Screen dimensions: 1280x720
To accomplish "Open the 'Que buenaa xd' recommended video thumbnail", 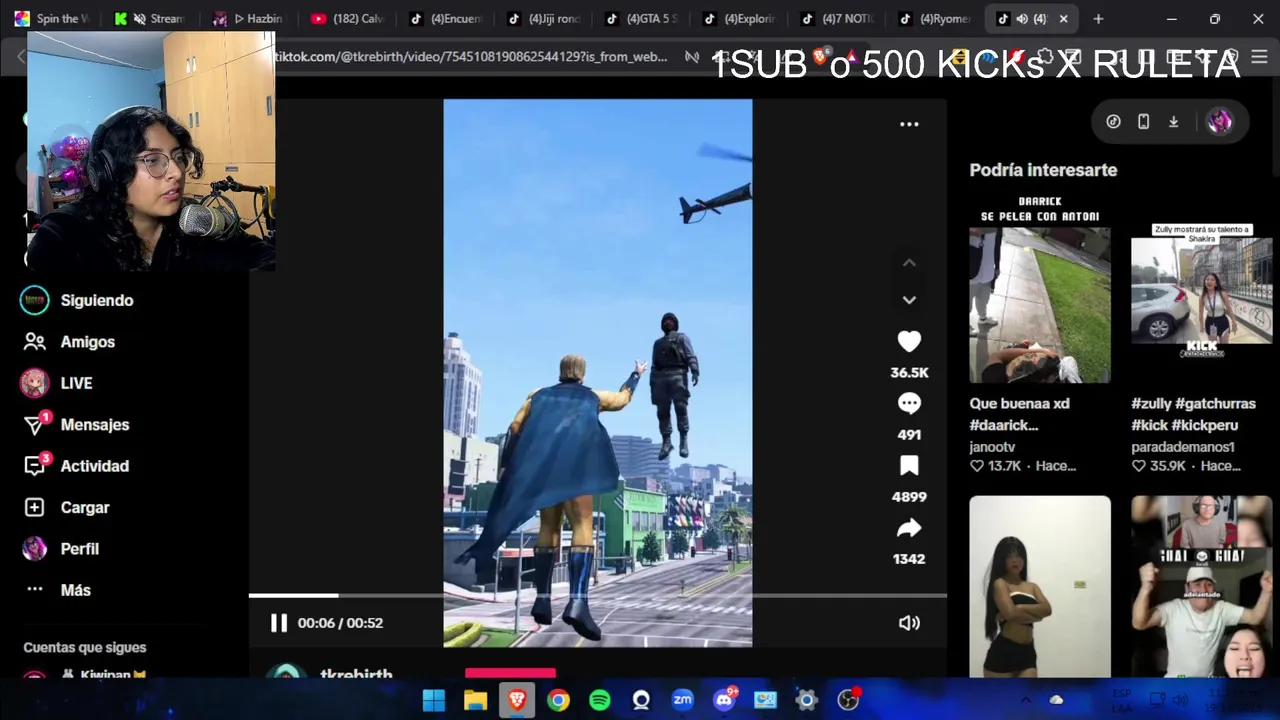I will point(1040,289).
